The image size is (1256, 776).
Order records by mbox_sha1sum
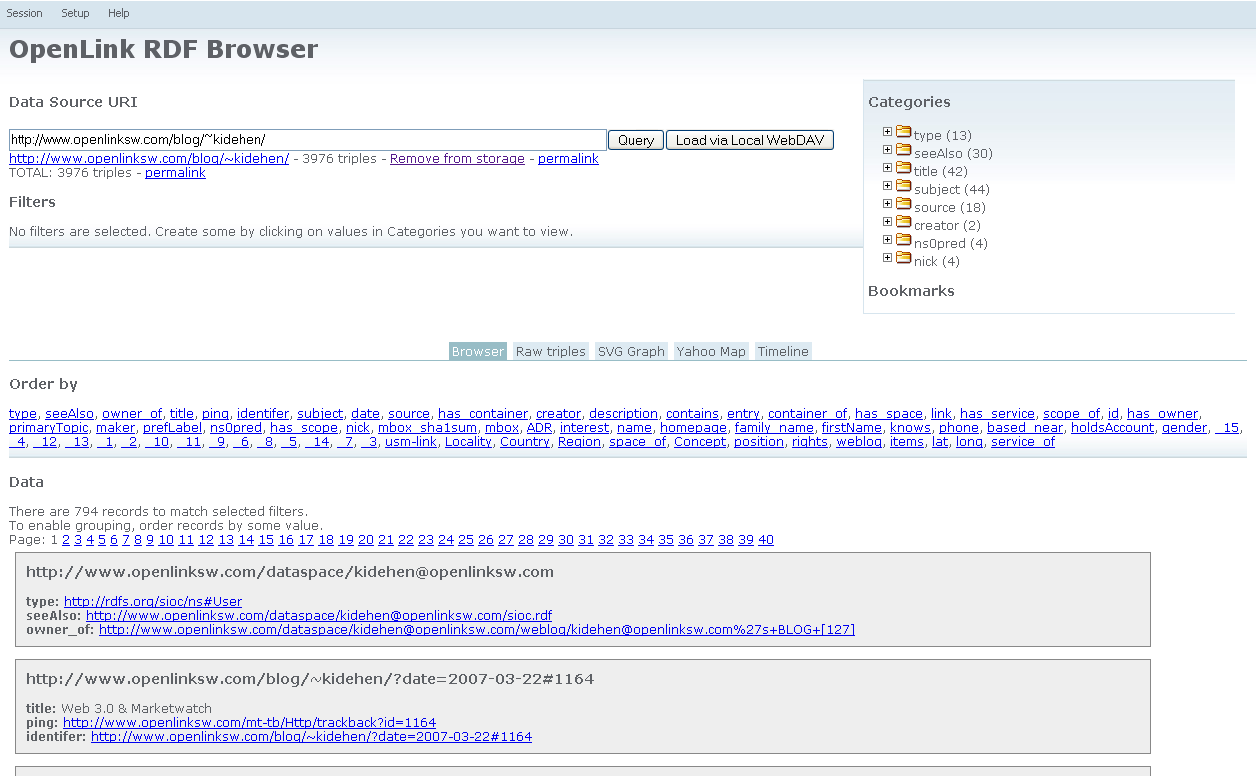(x=428, y=427)
